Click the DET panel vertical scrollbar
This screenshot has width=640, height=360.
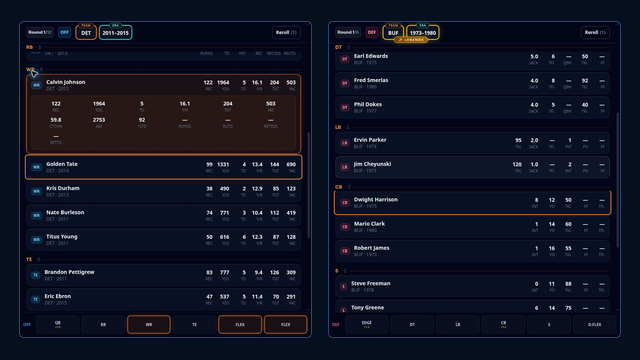click(308, 185)
